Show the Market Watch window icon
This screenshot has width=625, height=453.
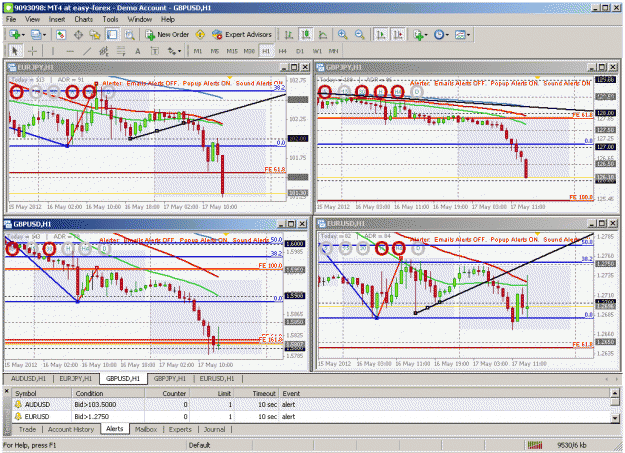tap(61, 35)
